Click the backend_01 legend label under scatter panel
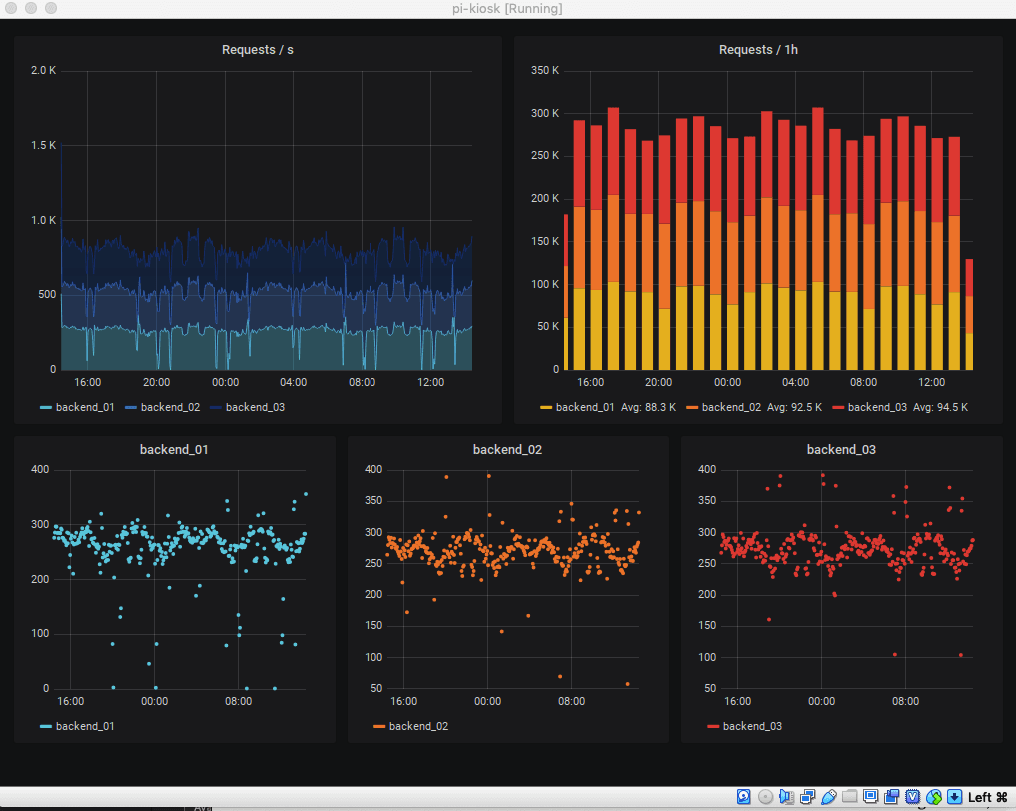The height and width of the screenshot is (811, 1016). point(85,726)
